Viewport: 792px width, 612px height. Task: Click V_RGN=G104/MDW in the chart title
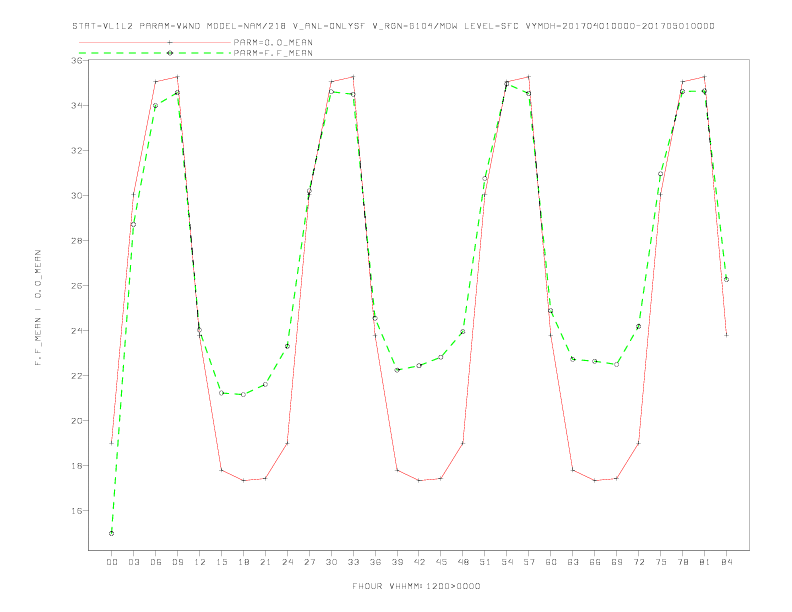coord(415,26)
